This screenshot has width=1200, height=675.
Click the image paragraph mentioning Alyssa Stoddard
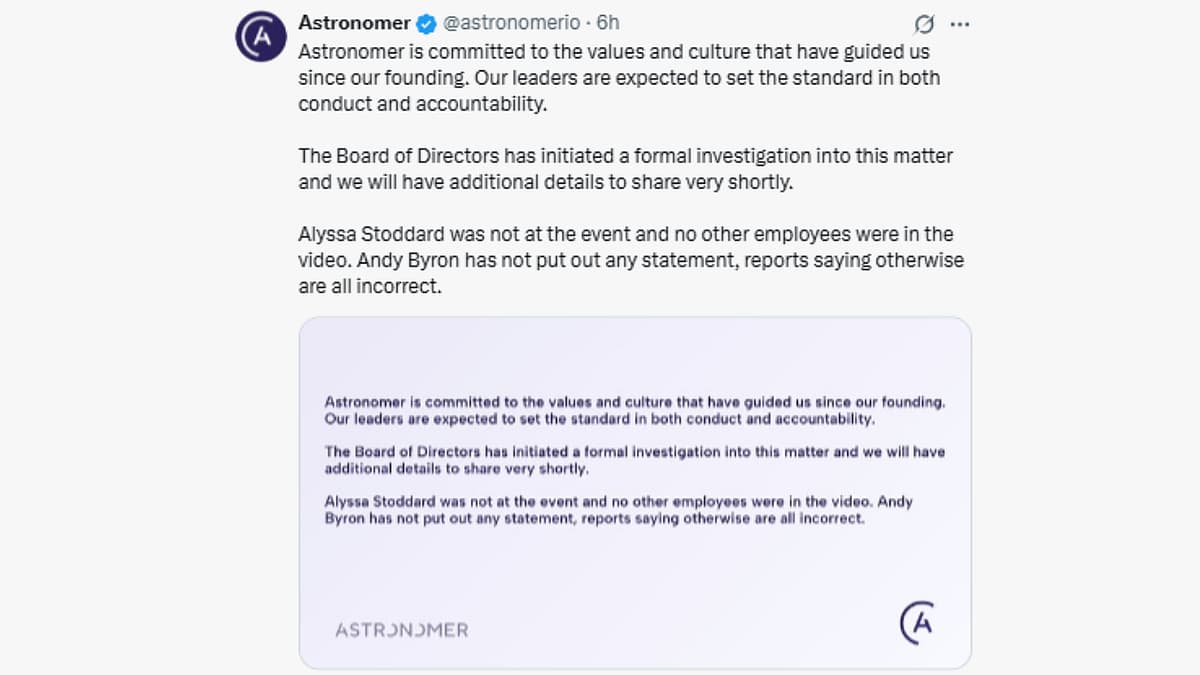click(x=619, y=510)
